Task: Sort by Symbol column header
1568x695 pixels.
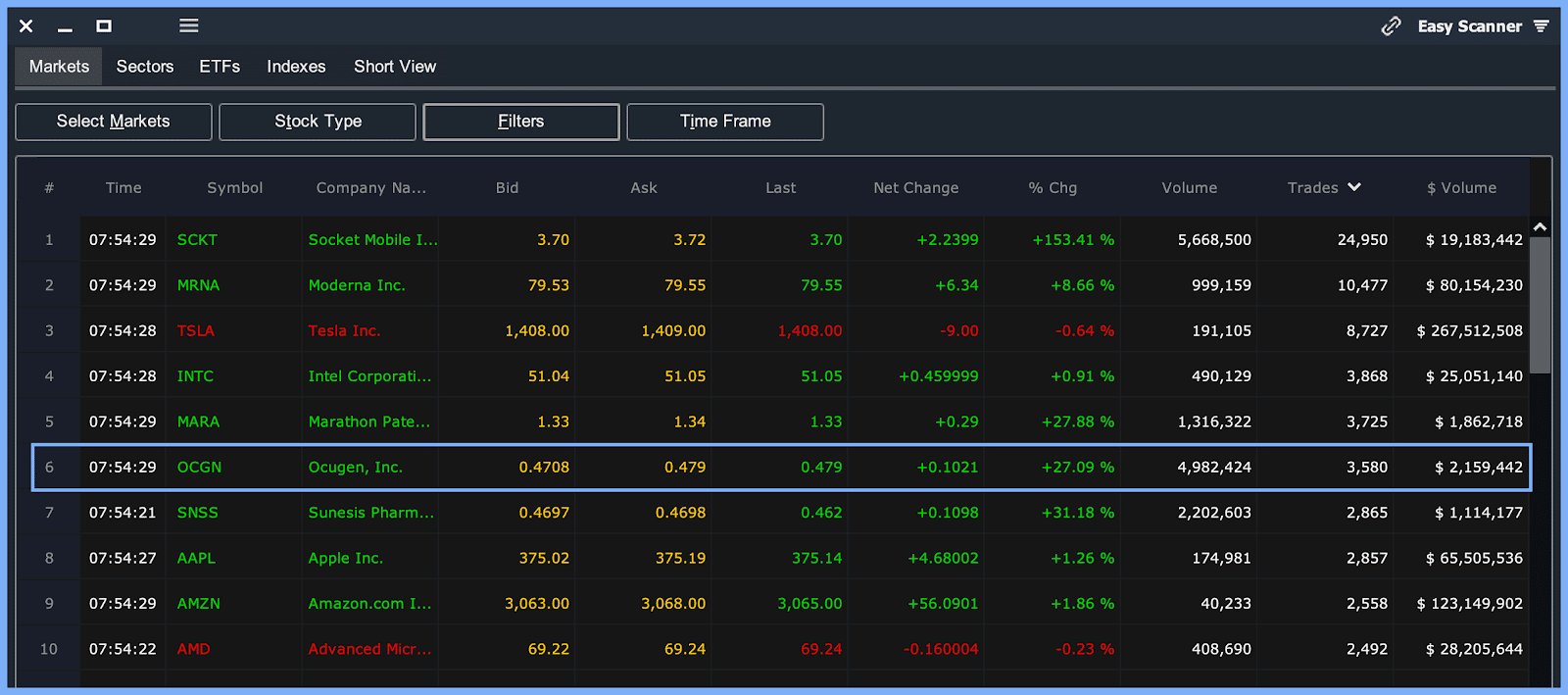Action: click(x=235, y=187)
